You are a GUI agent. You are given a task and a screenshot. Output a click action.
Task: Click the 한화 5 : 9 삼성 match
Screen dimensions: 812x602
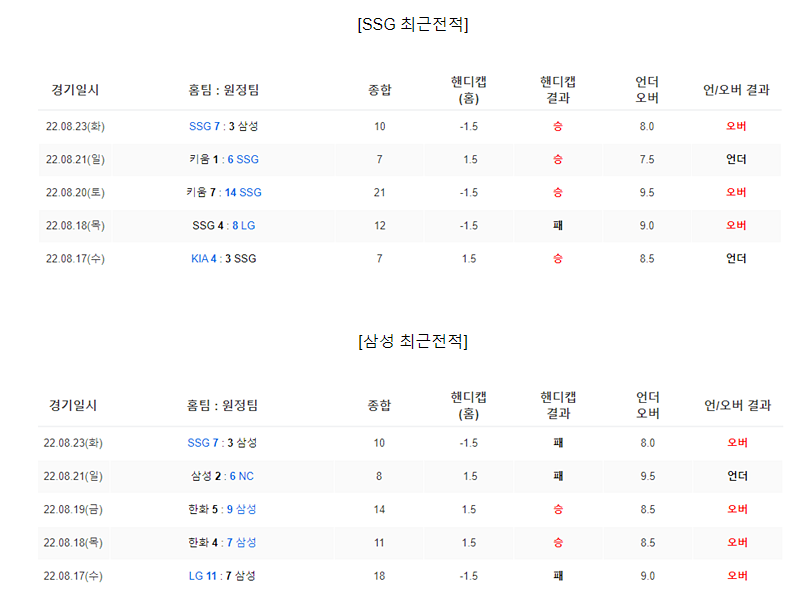(222, 509)
